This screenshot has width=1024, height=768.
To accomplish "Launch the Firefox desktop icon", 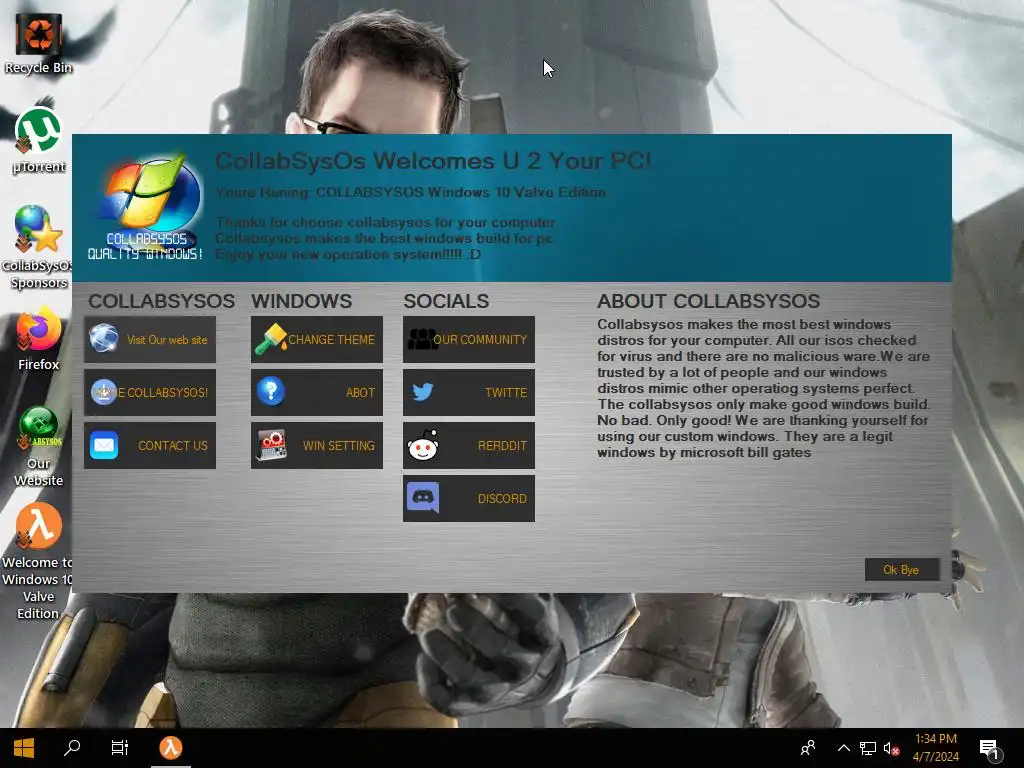I will click(x=39, y=340).
